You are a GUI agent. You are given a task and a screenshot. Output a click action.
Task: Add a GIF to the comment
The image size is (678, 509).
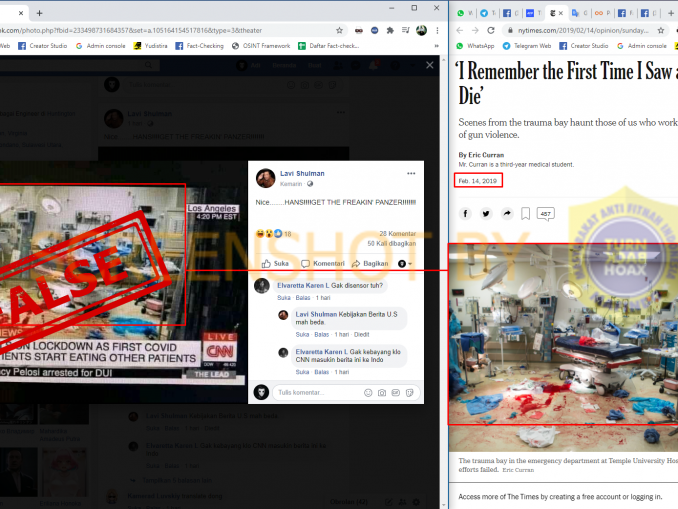(396, 393)
